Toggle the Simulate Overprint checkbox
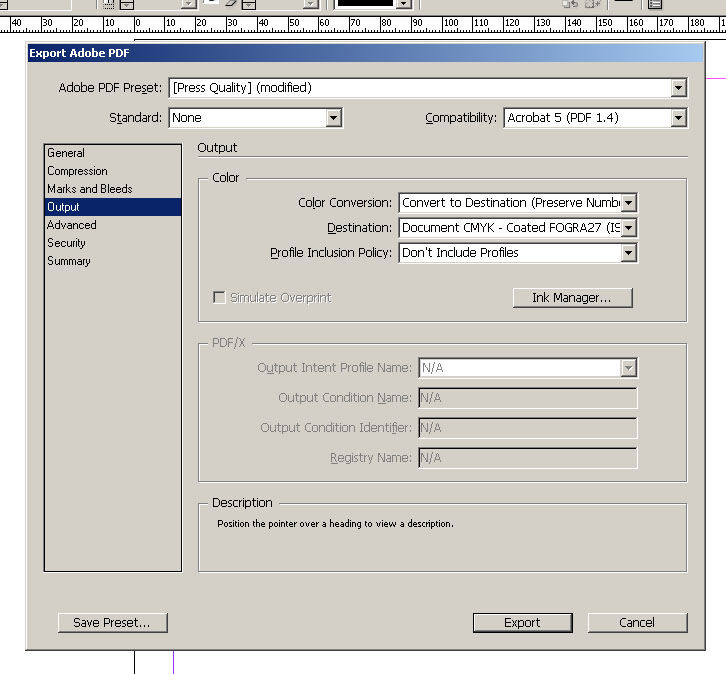726x674 pixels. tap(219, 297)
